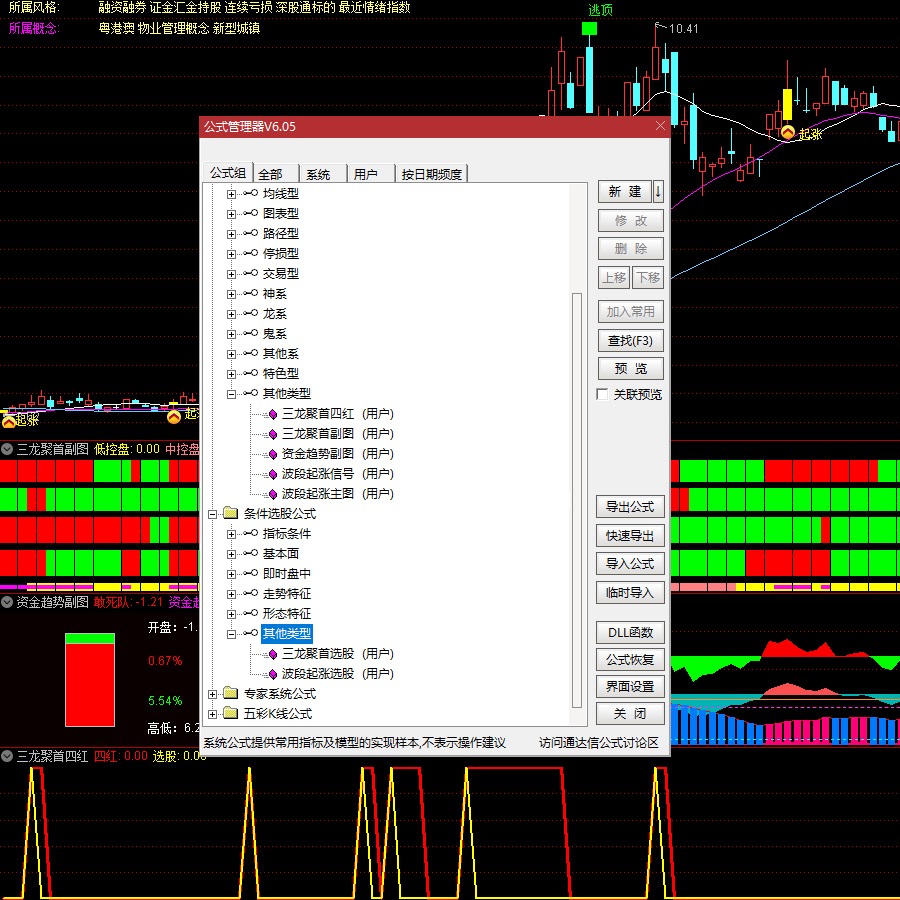This screenshot has height=900, width=900.
Task: Click the 导入公式 button
Action: pos(630,564)
